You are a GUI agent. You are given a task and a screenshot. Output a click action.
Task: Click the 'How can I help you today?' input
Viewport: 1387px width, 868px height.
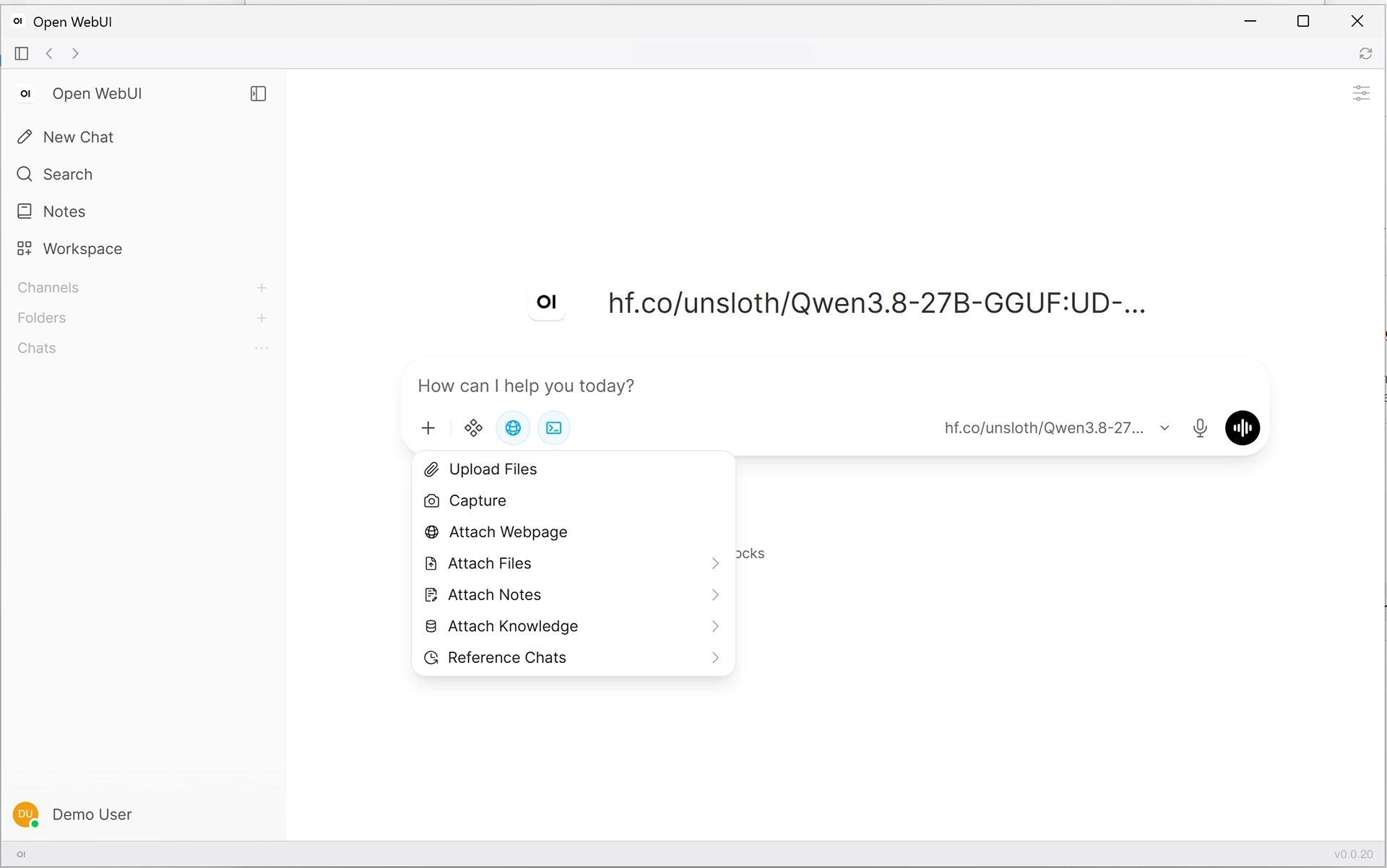[x=835, y=386]
